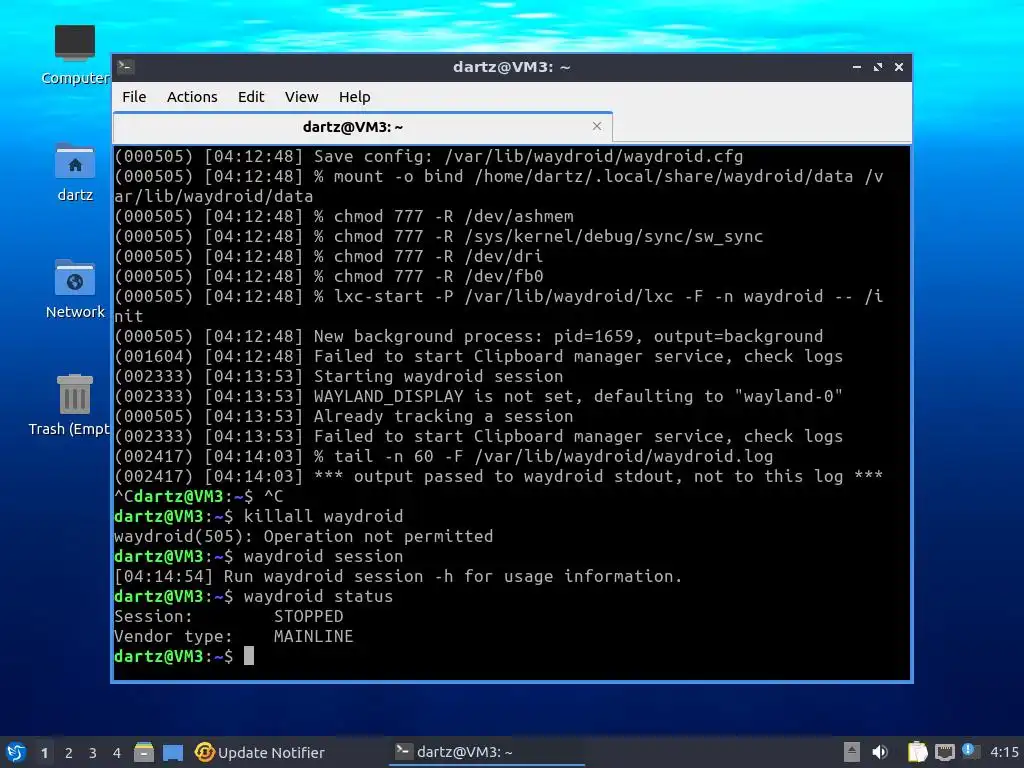Click the show desktop icon in the taskbar
The height and width of the screenshot is (768, 1024).
[x=173, y=752]
